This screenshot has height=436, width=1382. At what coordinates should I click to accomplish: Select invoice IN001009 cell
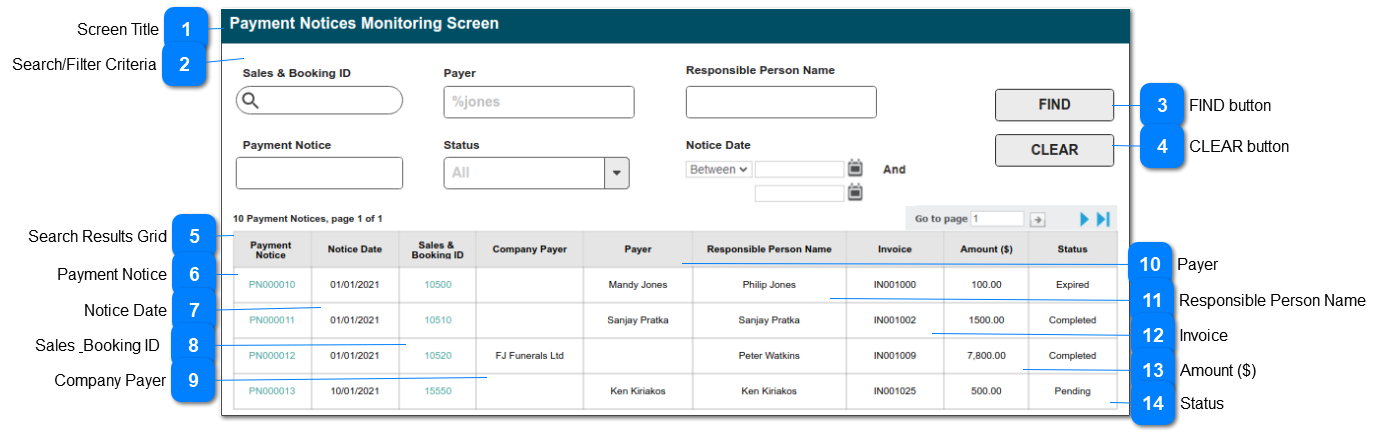tap(895, 355)
